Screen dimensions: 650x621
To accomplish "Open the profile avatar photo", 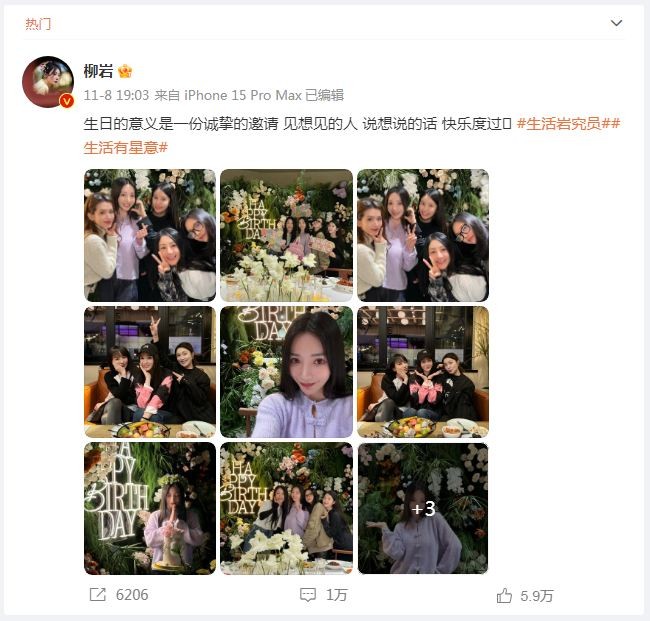I will [48, 82].
